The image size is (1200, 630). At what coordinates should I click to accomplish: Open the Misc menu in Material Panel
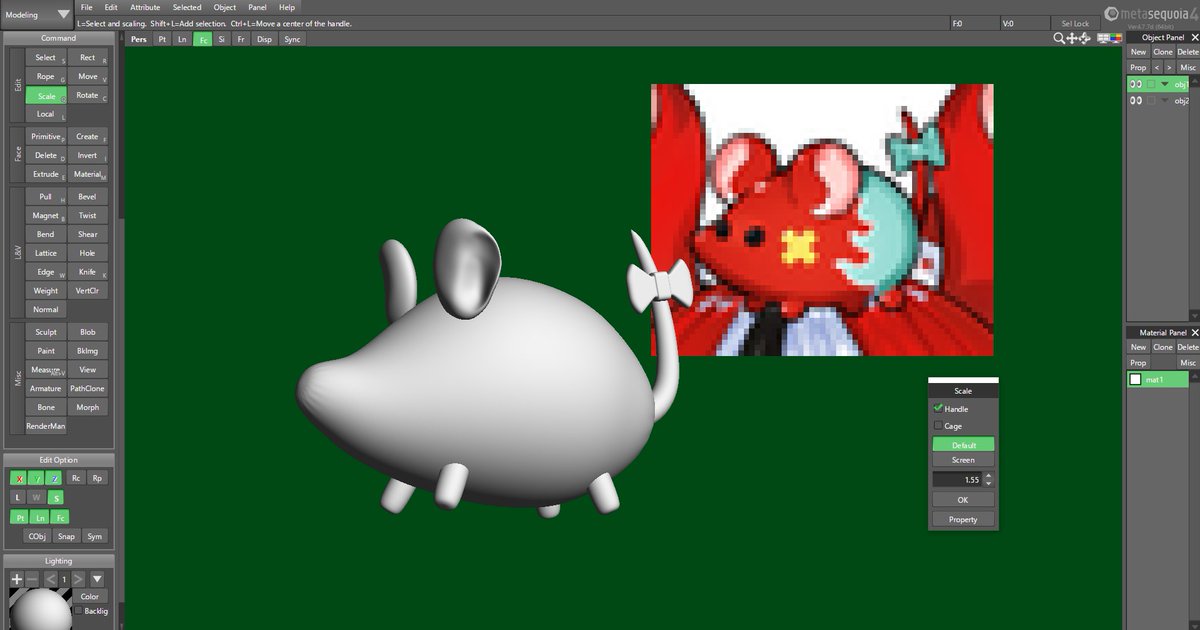(1188, 363)
